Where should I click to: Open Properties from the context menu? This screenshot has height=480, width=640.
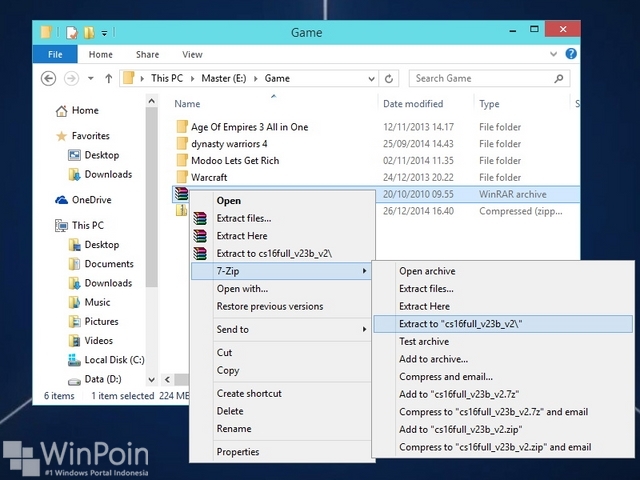[282, 452]
